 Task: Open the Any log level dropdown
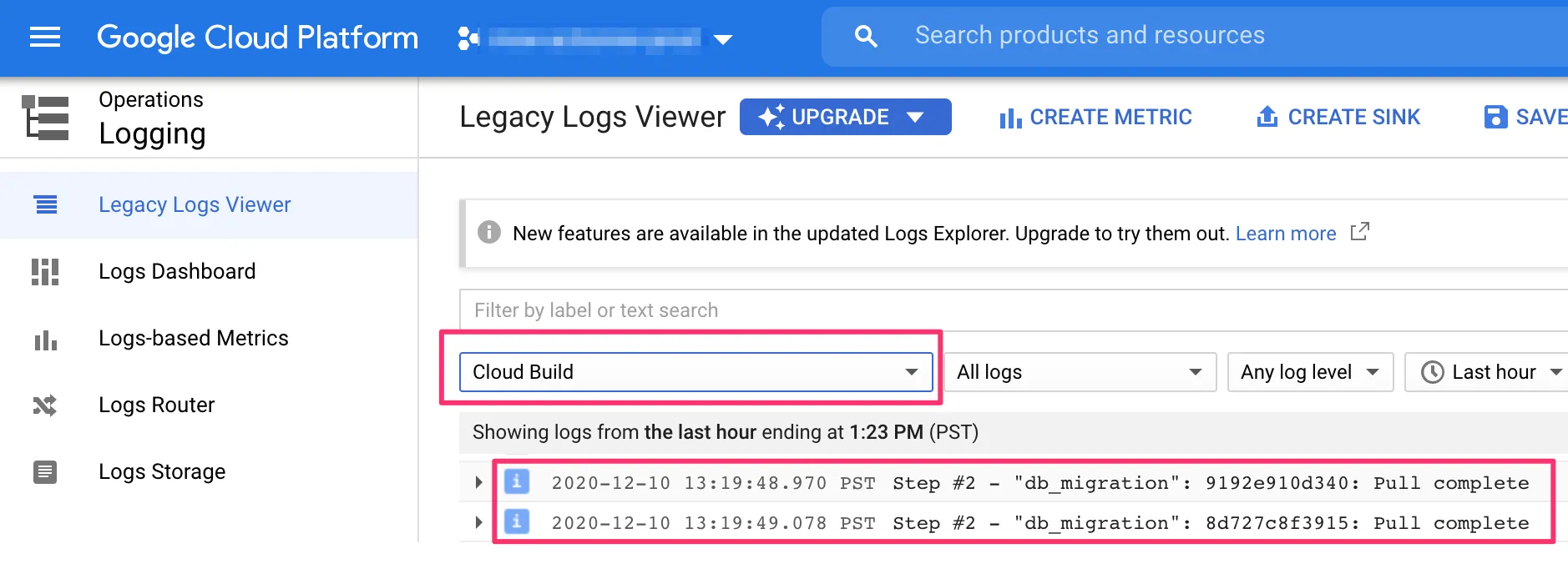[x=1309, y=372]
